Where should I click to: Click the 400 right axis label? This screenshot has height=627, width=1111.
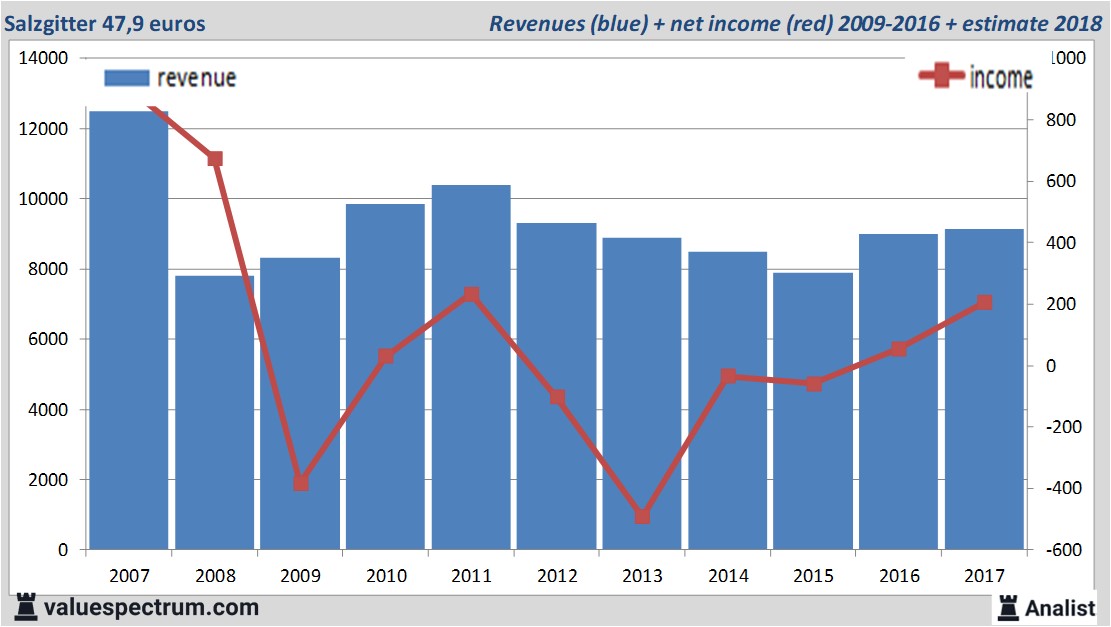[1061, 243]
